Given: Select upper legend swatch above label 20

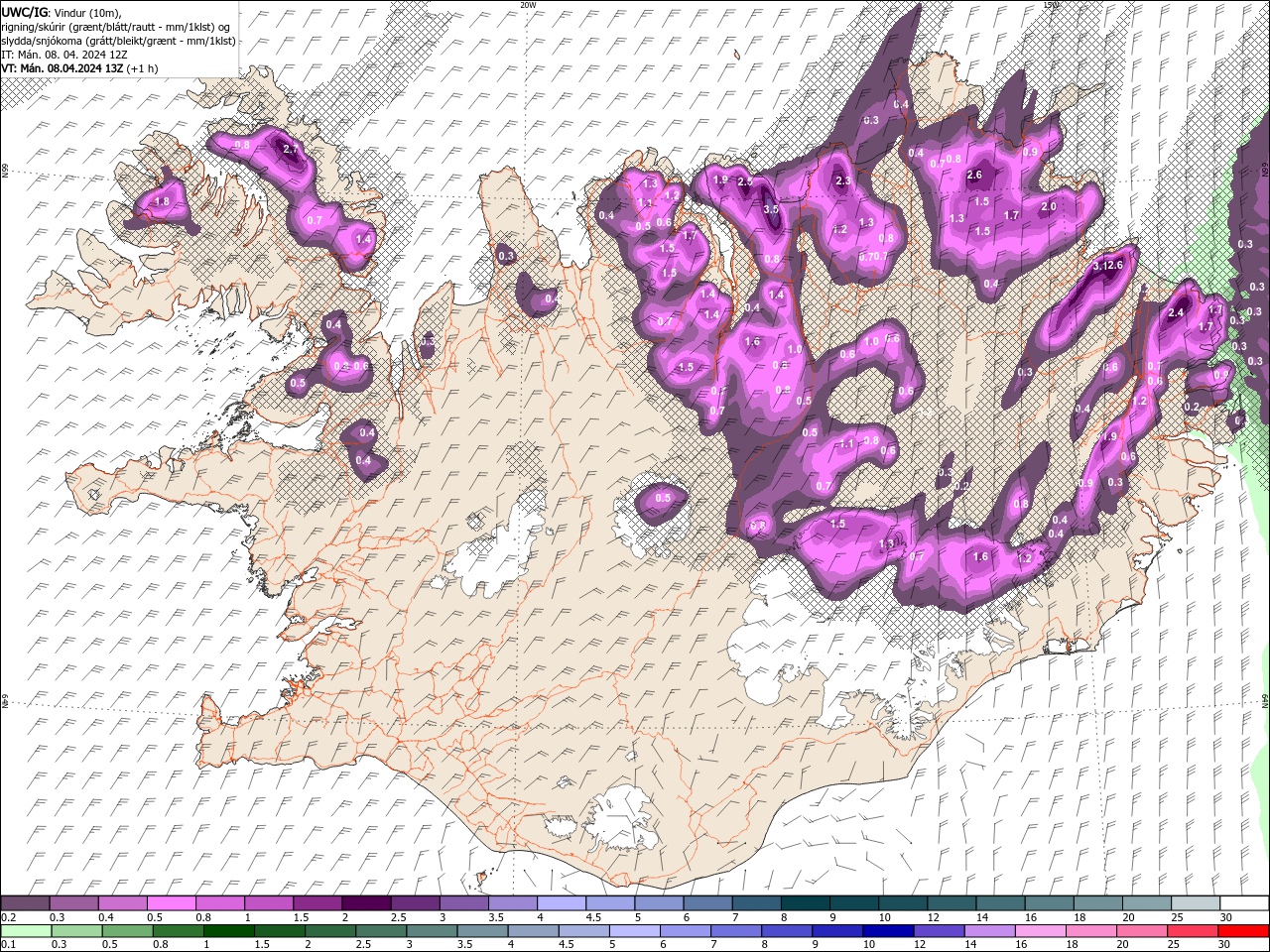Looking at the screenshot, I should 1146,903.
